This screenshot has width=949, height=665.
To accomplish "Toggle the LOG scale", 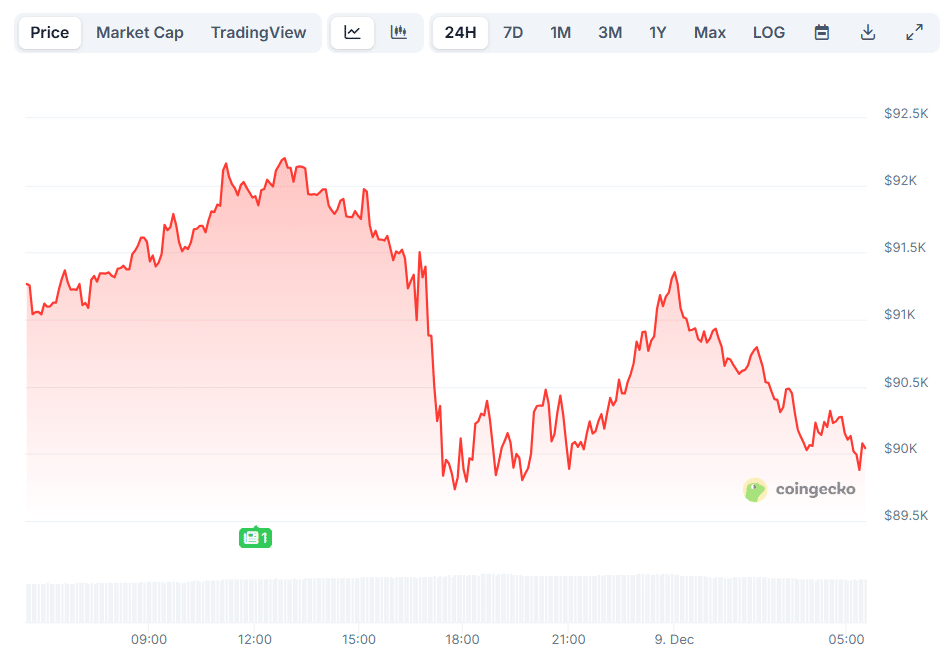I will [x=769, y=32].
